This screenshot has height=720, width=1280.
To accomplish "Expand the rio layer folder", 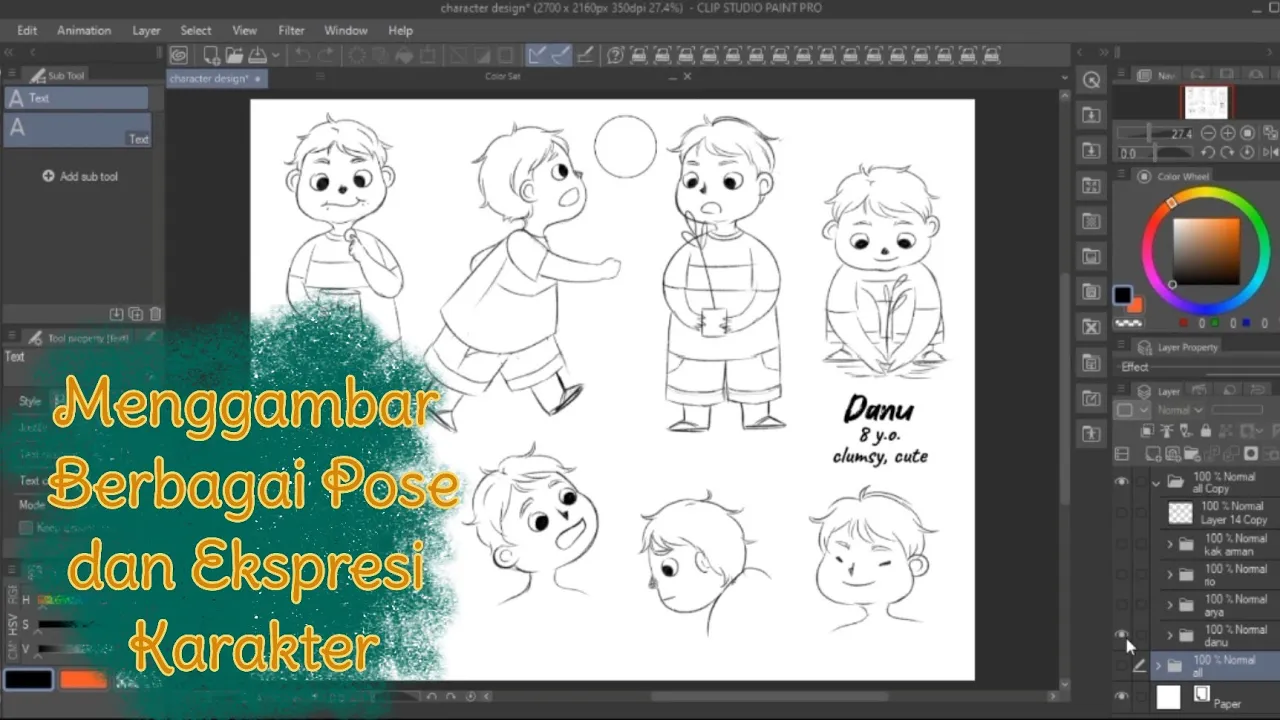I will 1169,574.
